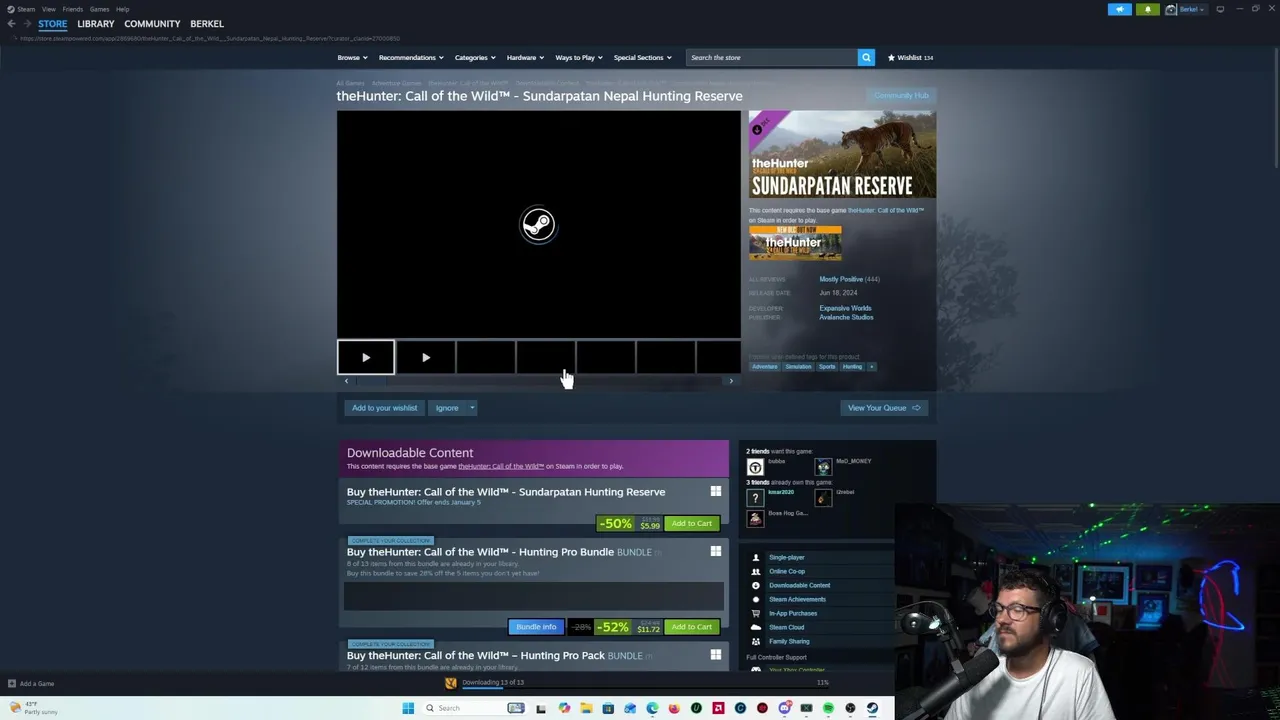Open Spotify from the taskbar
This screenshot has height=720, width=1280.
click(828, 708)
